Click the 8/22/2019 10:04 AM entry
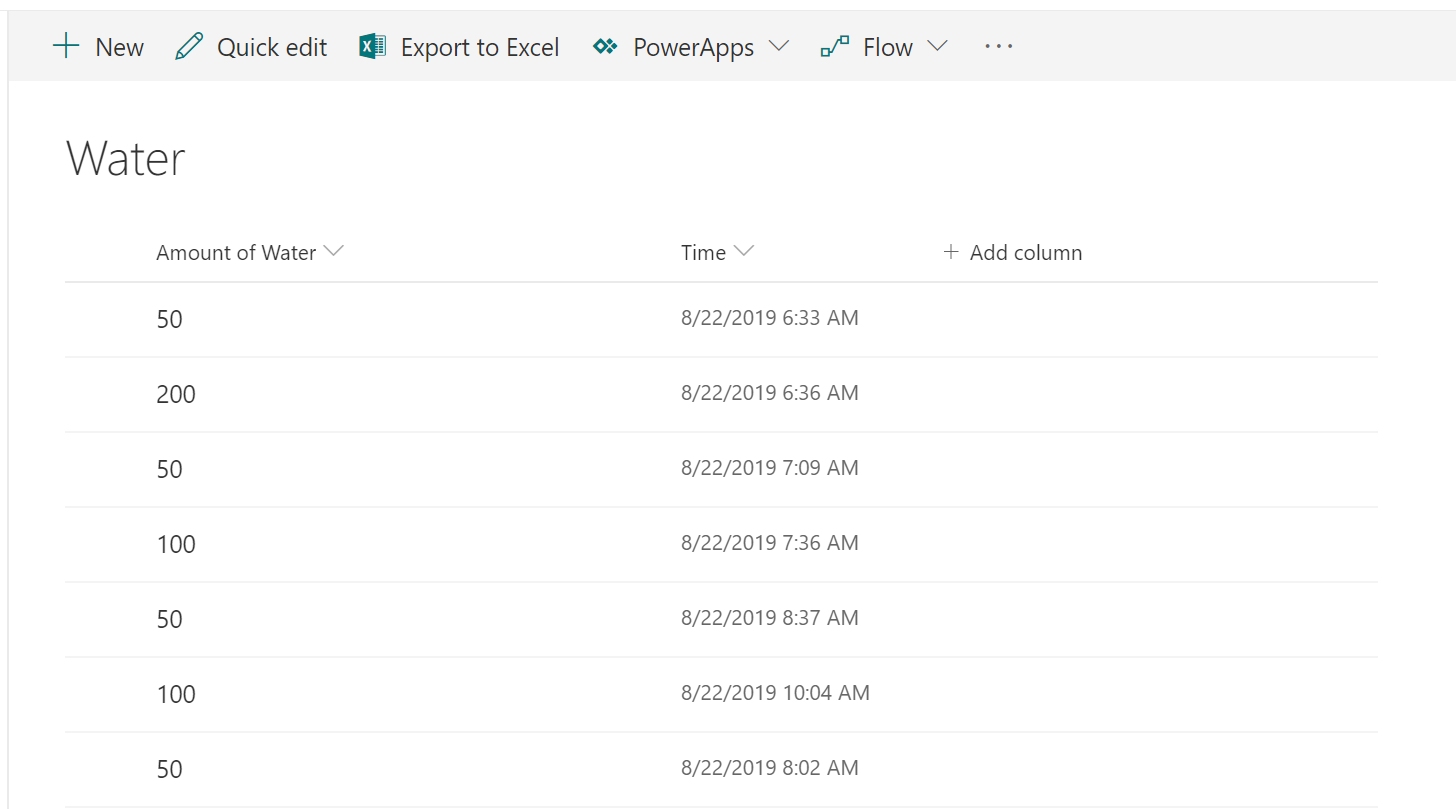This screenshot has width=1456, height=809. 775,692
